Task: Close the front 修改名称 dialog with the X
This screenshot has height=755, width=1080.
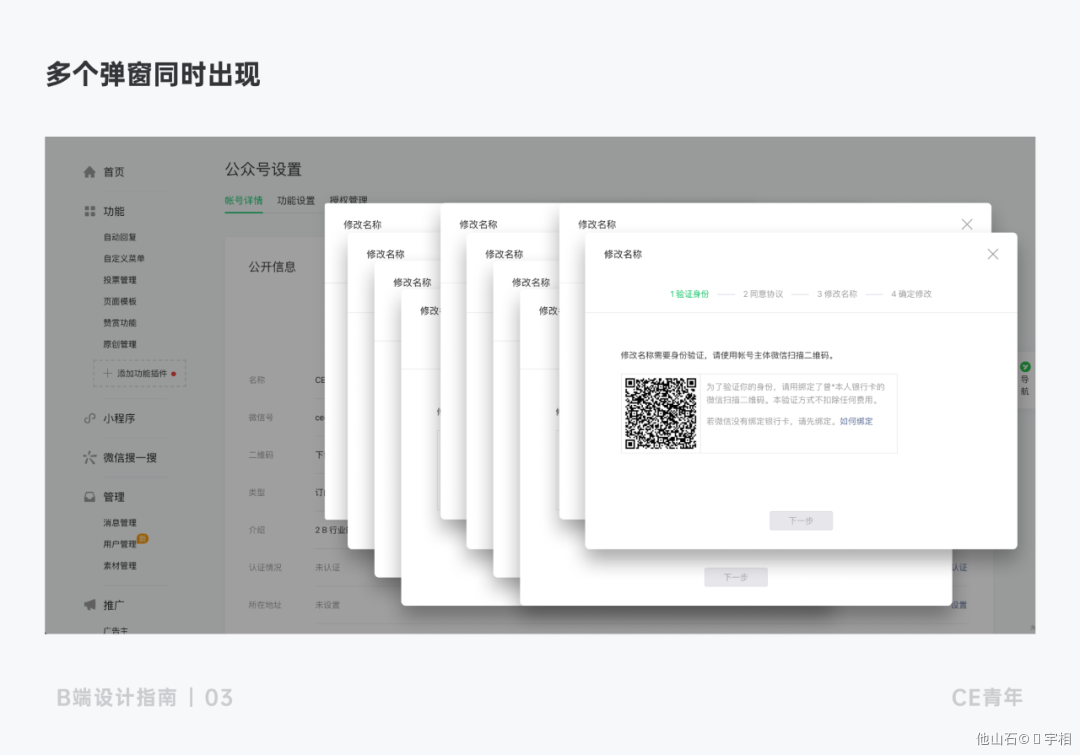Action: click(993, 254)
